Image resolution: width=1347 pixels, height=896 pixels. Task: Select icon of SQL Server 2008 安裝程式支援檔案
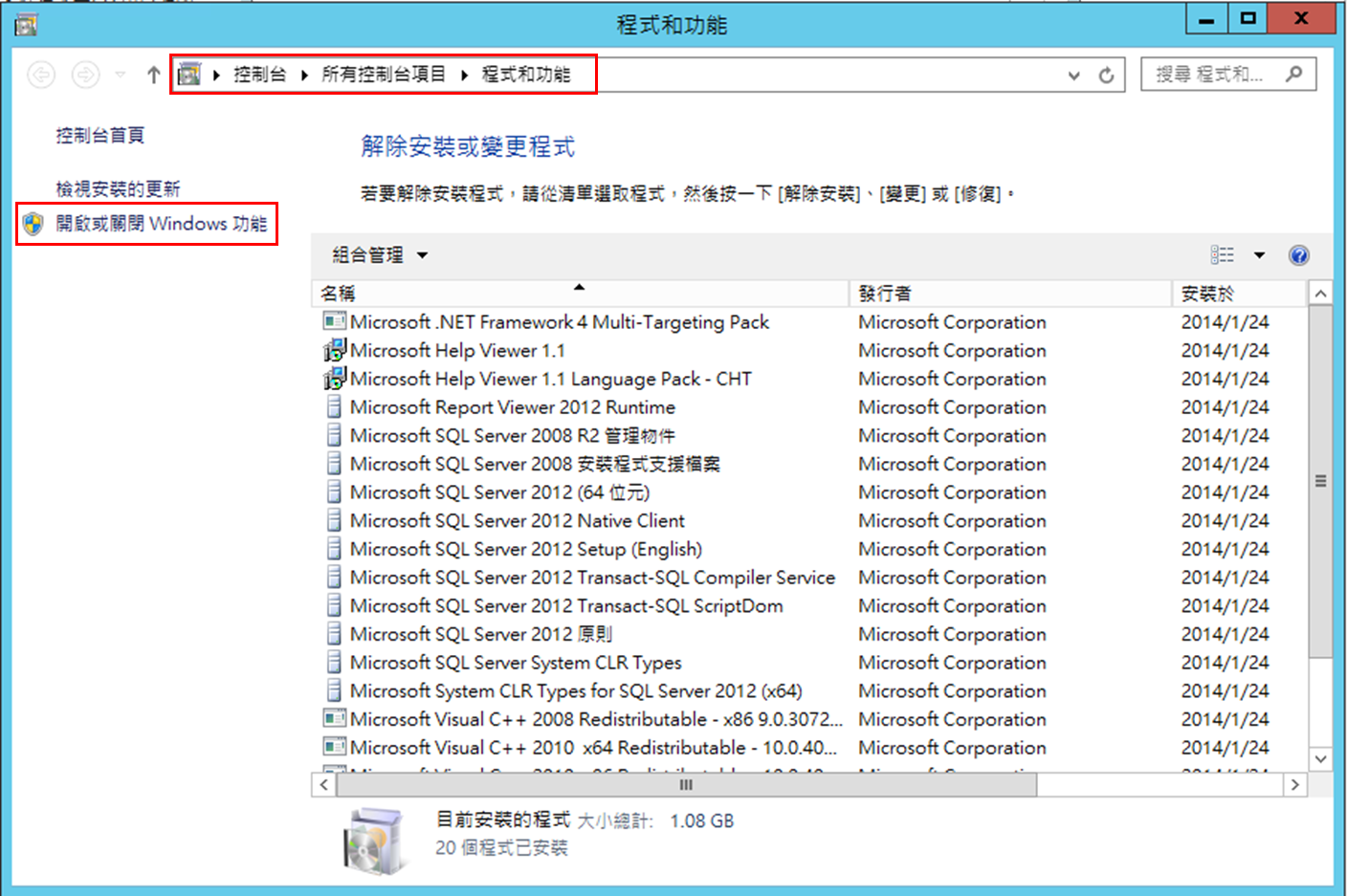tap(334, 464)
